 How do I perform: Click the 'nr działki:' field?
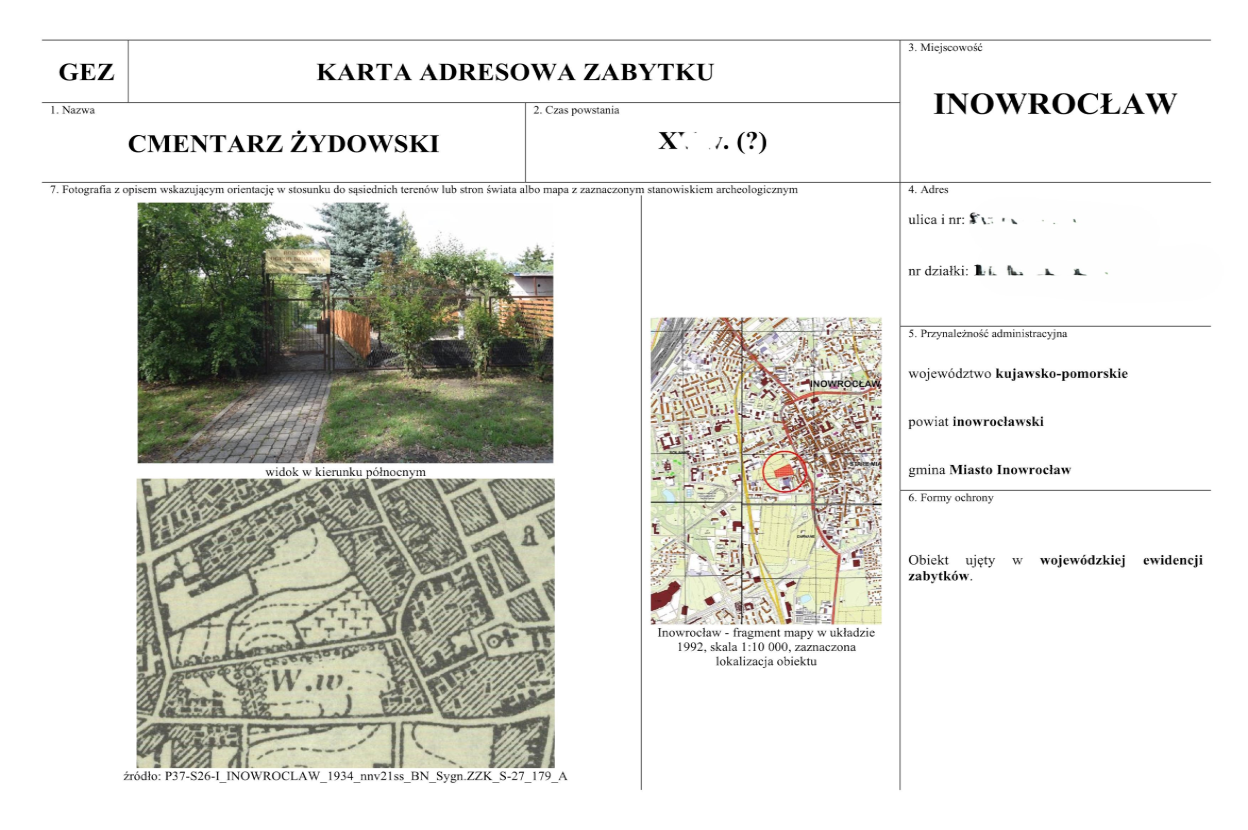1010,270
